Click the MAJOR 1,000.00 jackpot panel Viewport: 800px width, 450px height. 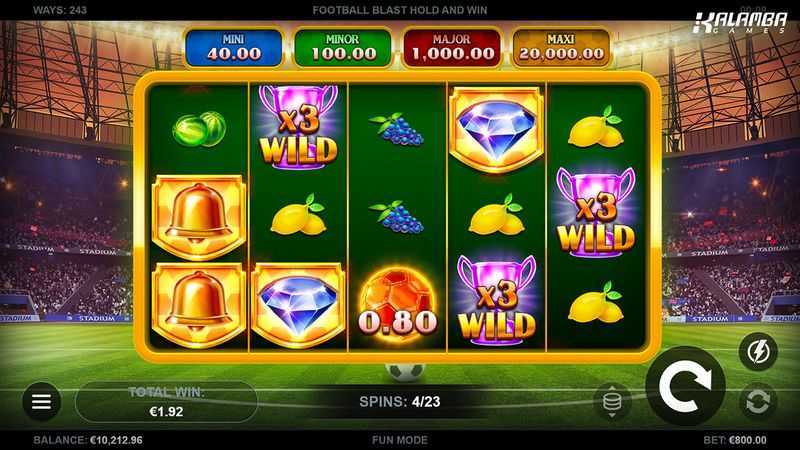click(x=453, y=48)
